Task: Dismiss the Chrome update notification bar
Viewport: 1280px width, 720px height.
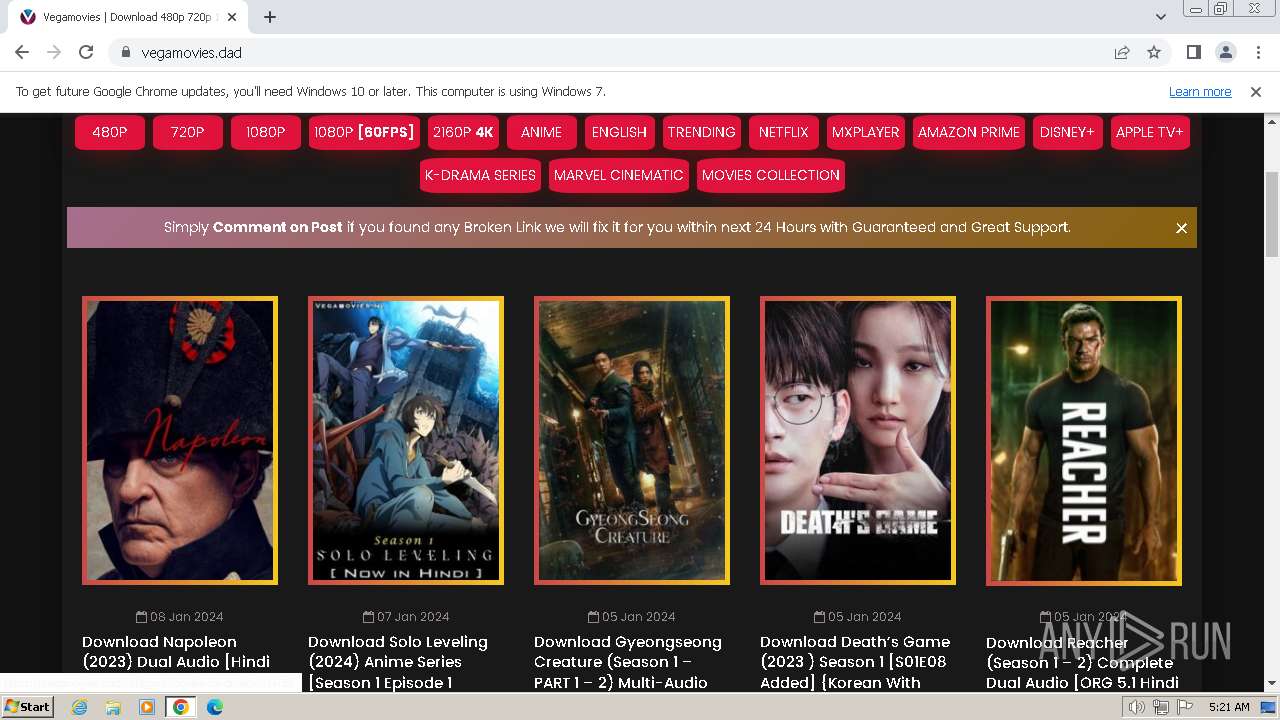Action: coord(1256,91)
